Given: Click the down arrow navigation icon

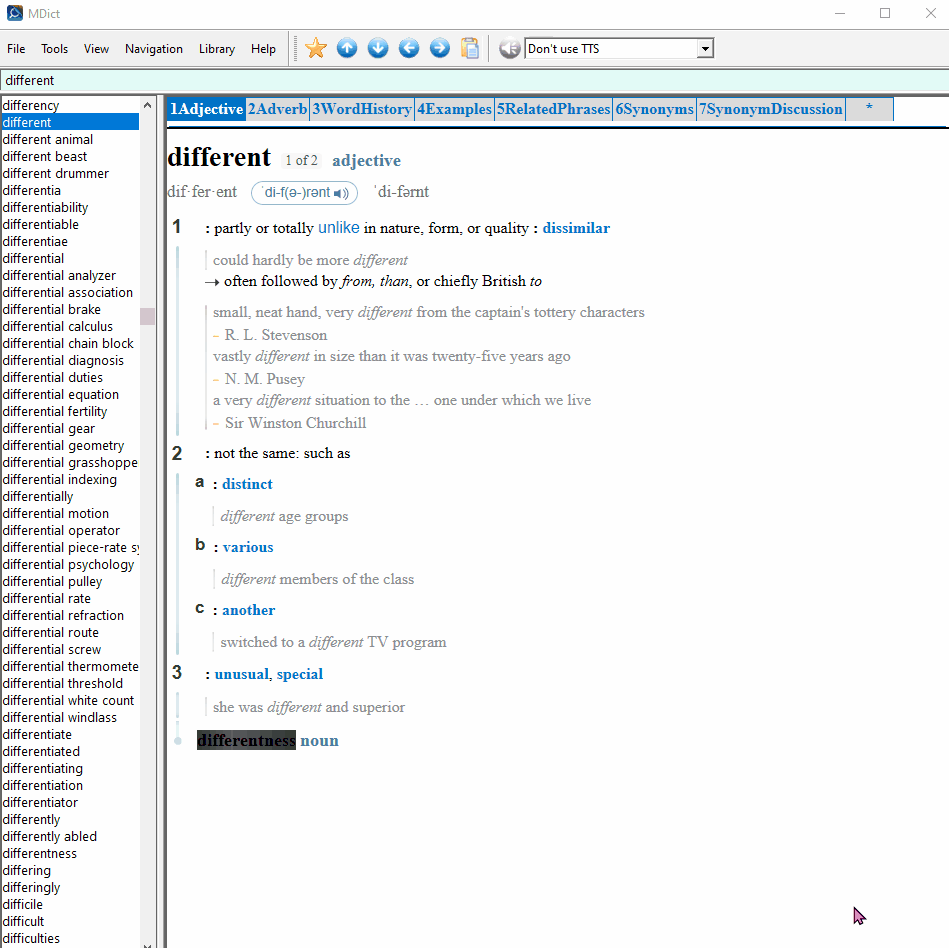Looking at the screenshot, I should [x=377, y=47].
